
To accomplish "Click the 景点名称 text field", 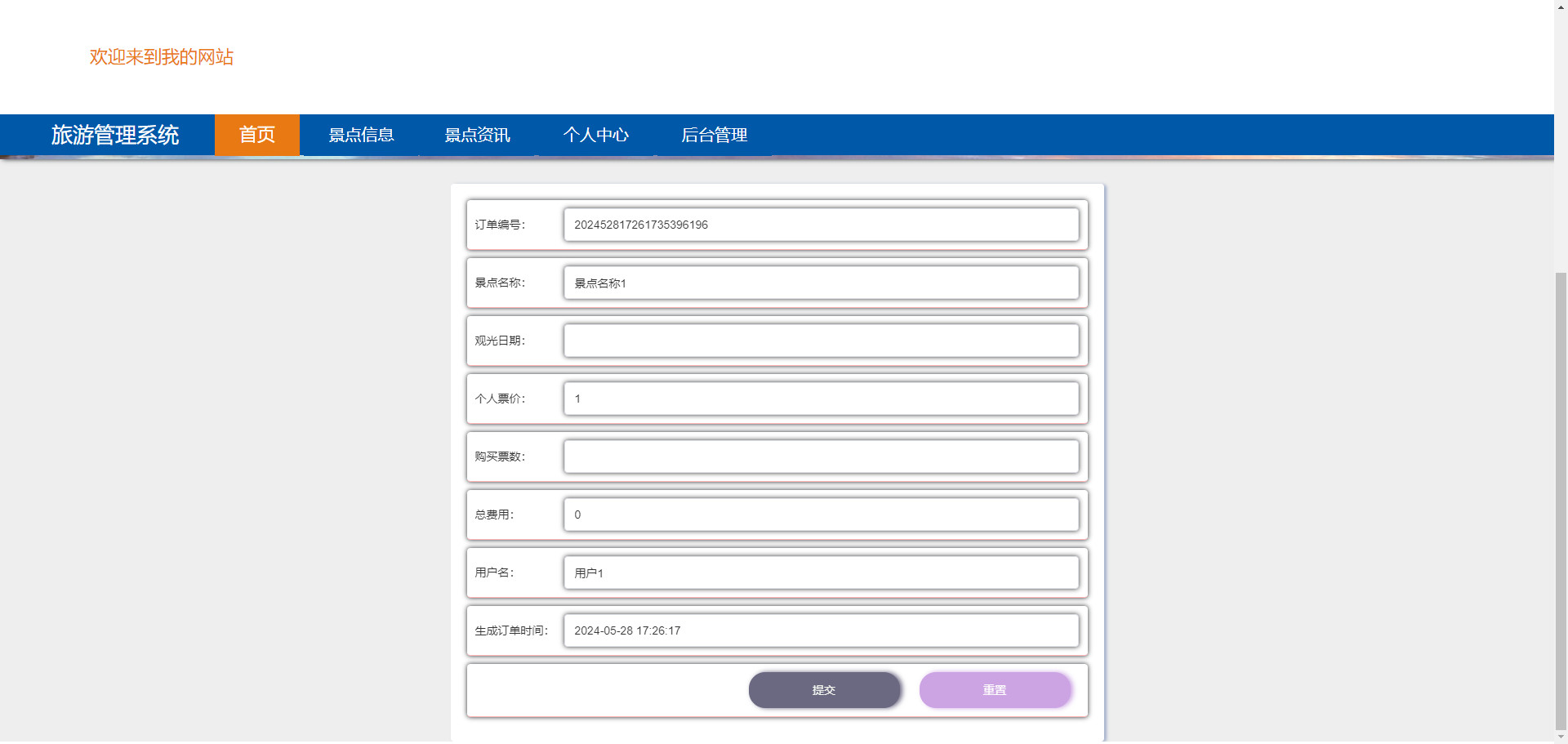I will (x=821, y=283).
